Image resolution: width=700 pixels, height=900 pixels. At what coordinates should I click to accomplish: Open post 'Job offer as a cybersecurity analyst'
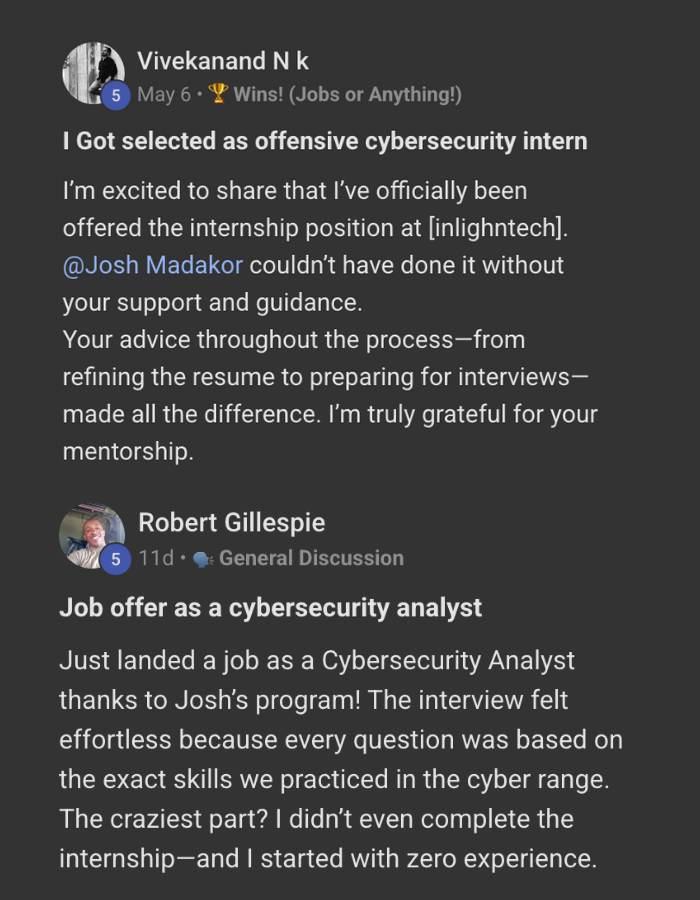(x=271, y=607)
